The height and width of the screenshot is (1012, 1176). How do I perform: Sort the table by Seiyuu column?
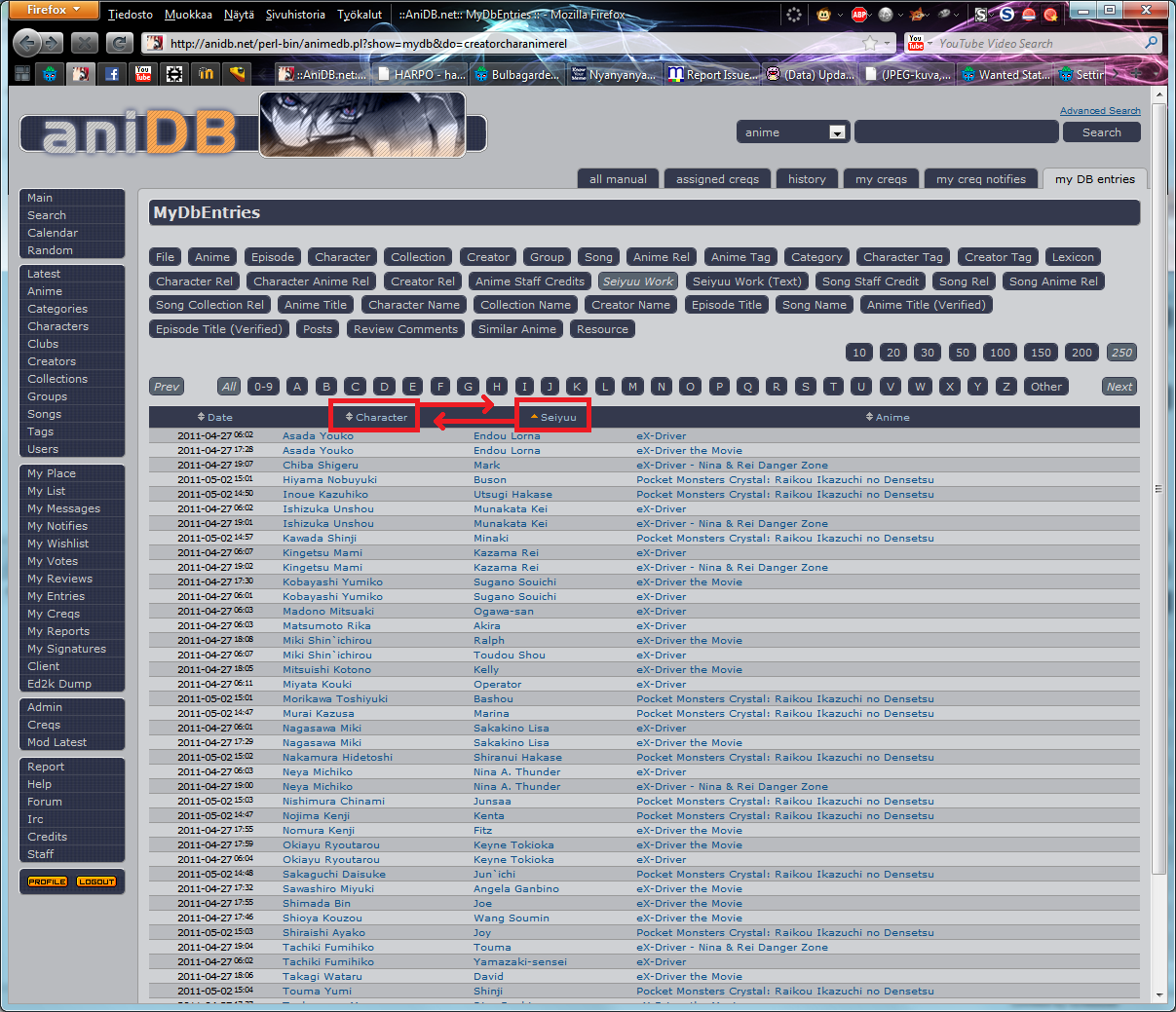pyautogui.click(x=553, y=417)
